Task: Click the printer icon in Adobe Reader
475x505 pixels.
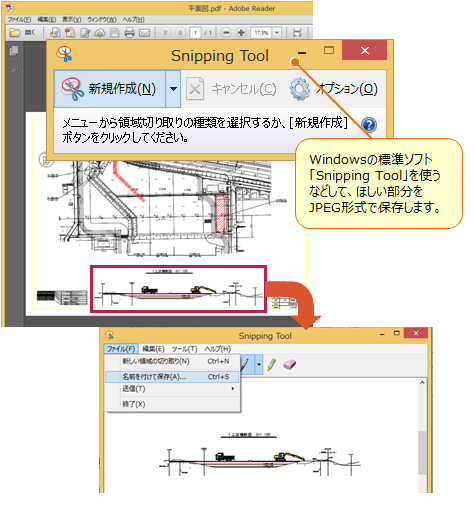Action: [129, 32]
